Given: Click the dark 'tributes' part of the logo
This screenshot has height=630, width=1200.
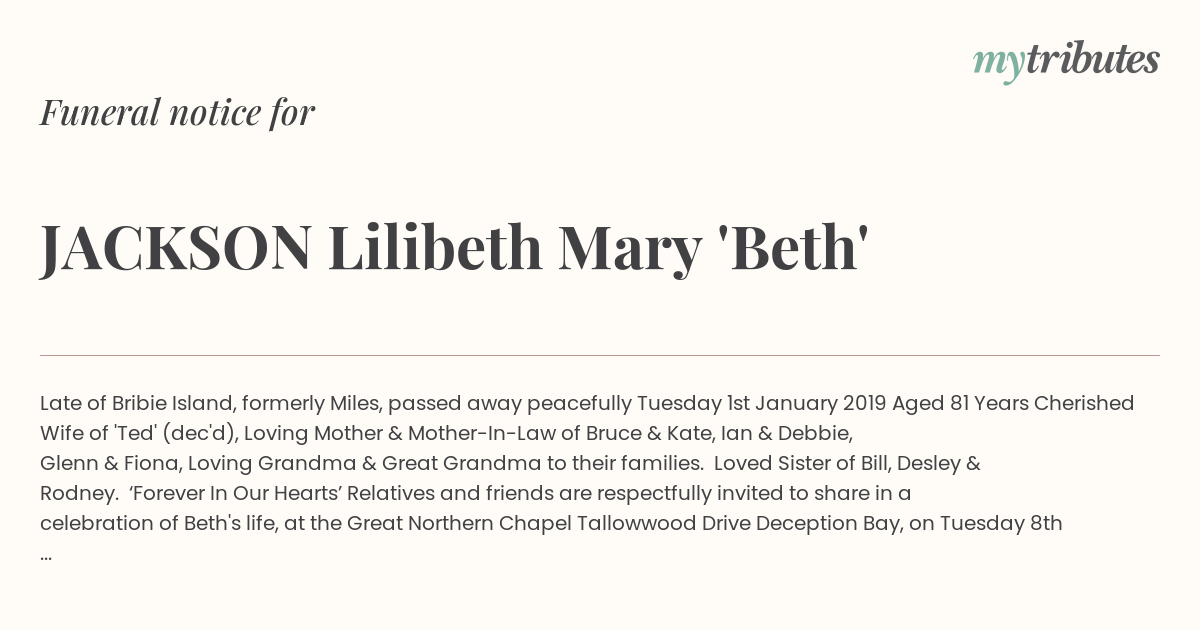Looking at the screenshot, I should click(1092, 60).
